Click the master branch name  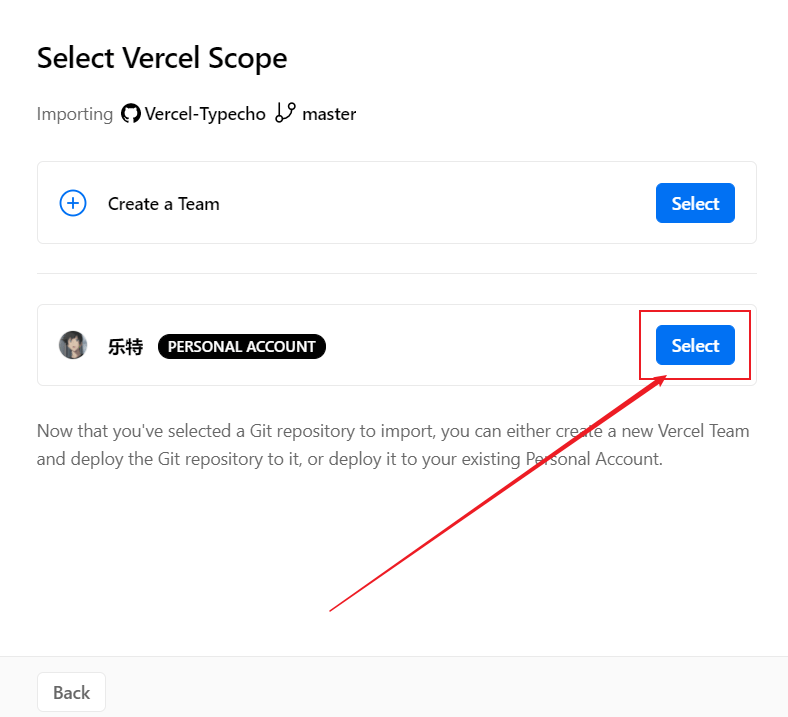point(329,114)
